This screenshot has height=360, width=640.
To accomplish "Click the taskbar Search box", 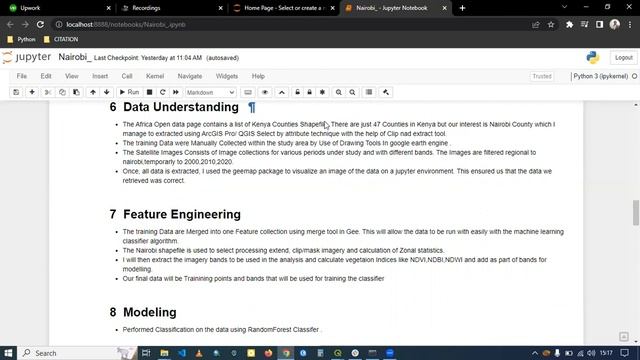I will pyautogui.click(x=78, y=353).
